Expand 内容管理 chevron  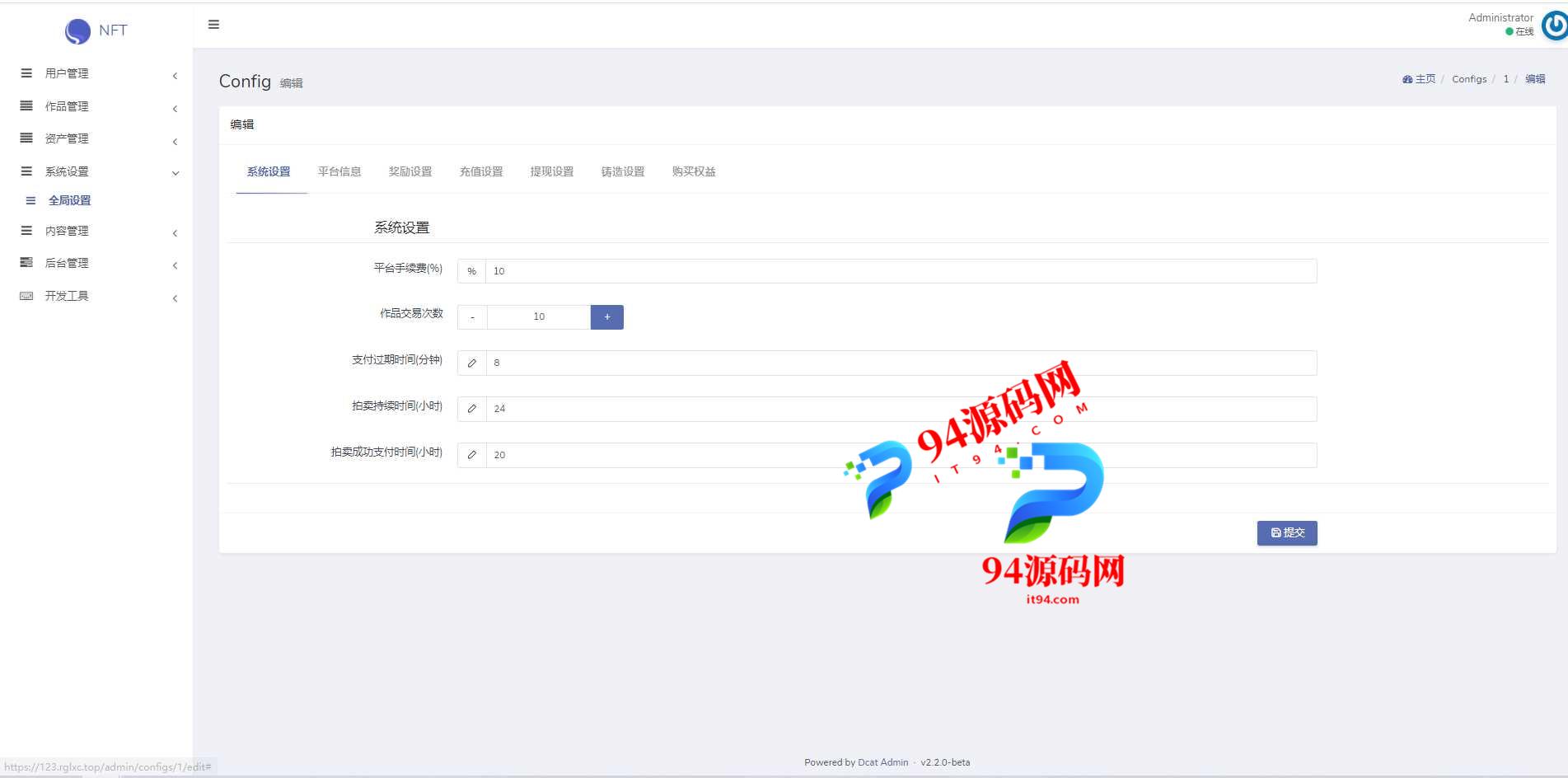[x=175, y=233]
